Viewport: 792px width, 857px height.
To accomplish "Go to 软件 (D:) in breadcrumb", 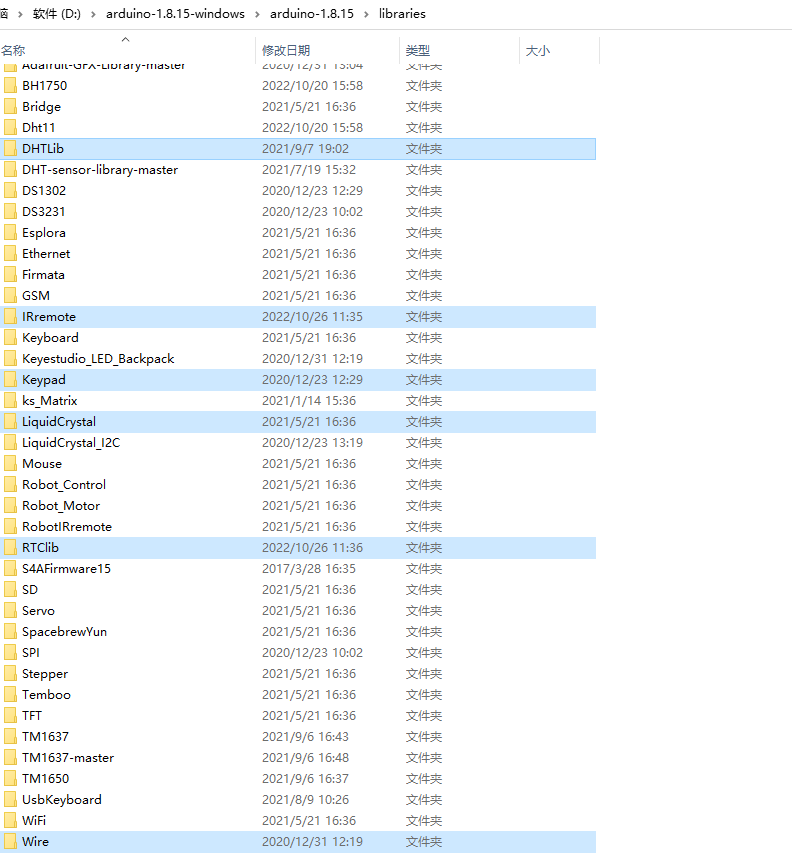I will pyautogui.click(x=57, y=14).
